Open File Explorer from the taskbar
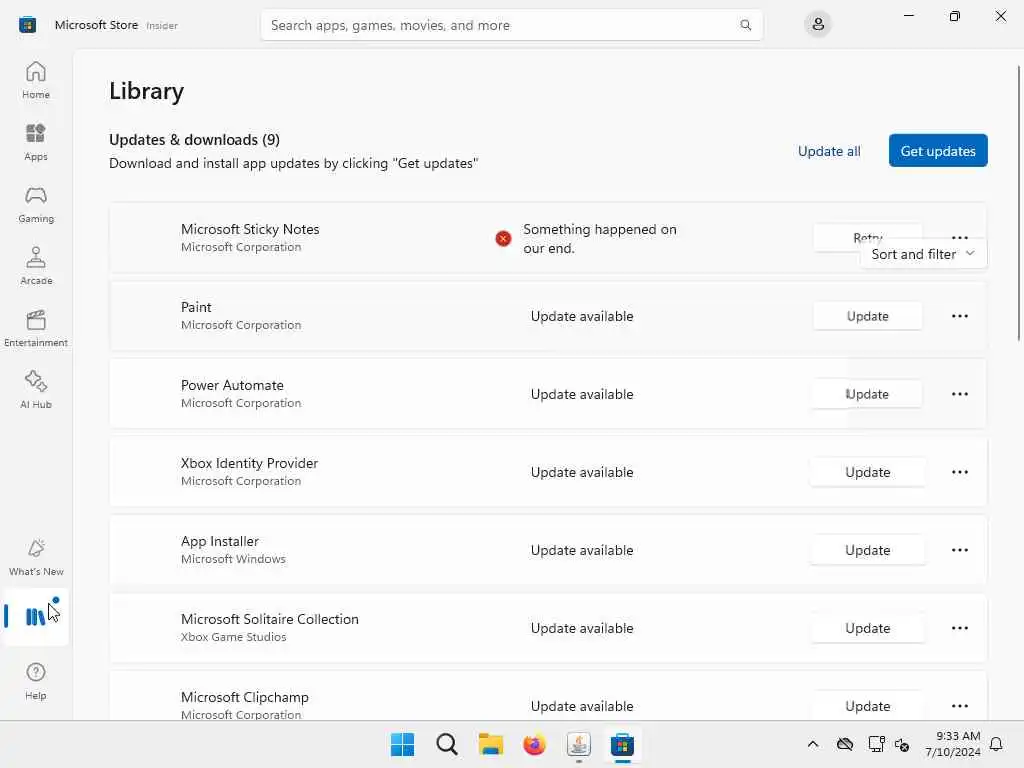Image resolution: width=1024 pixels, height=768 pixels. tap(490, 744)
